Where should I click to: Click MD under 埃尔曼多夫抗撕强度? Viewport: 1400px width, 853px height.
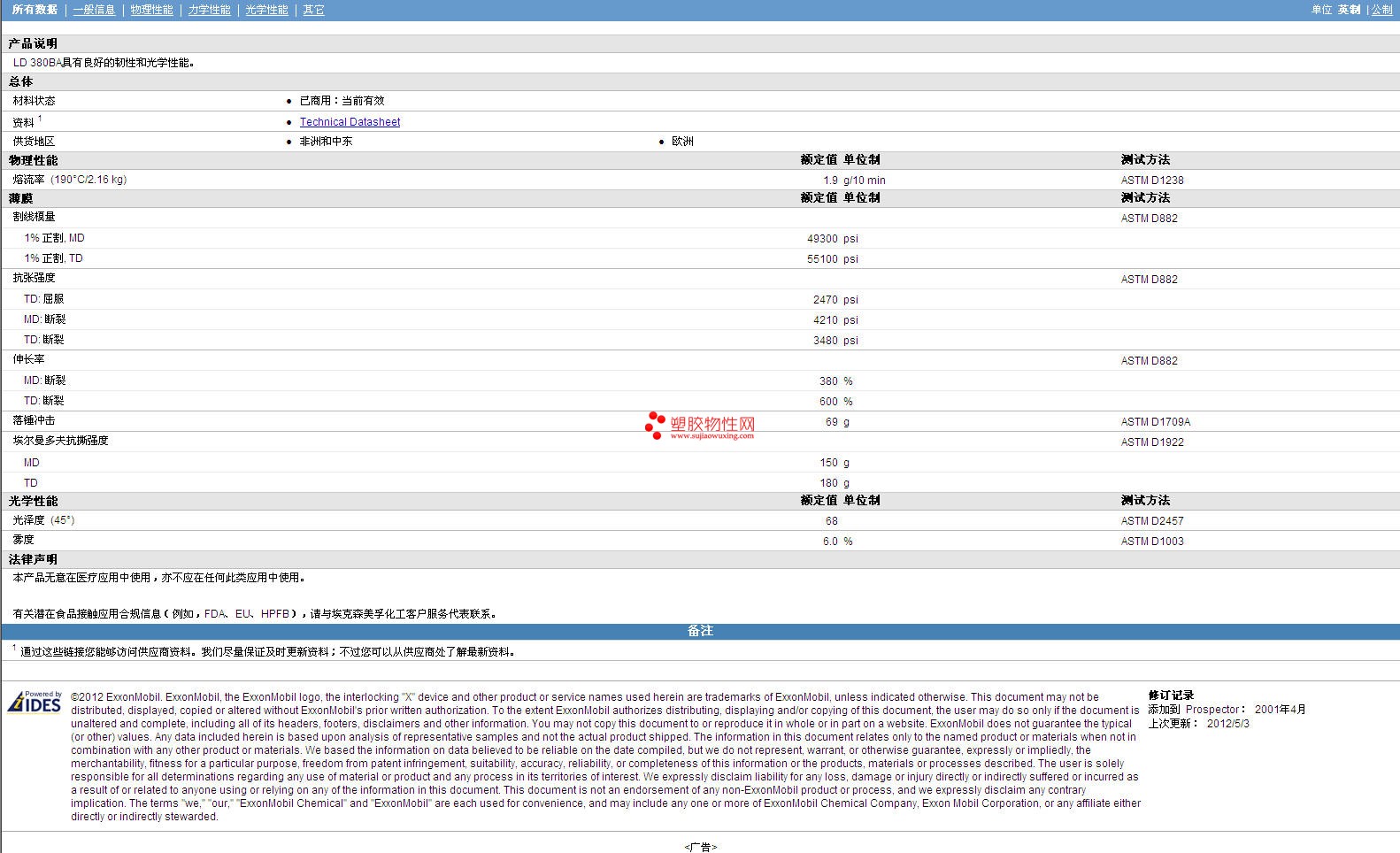(32, 463)
